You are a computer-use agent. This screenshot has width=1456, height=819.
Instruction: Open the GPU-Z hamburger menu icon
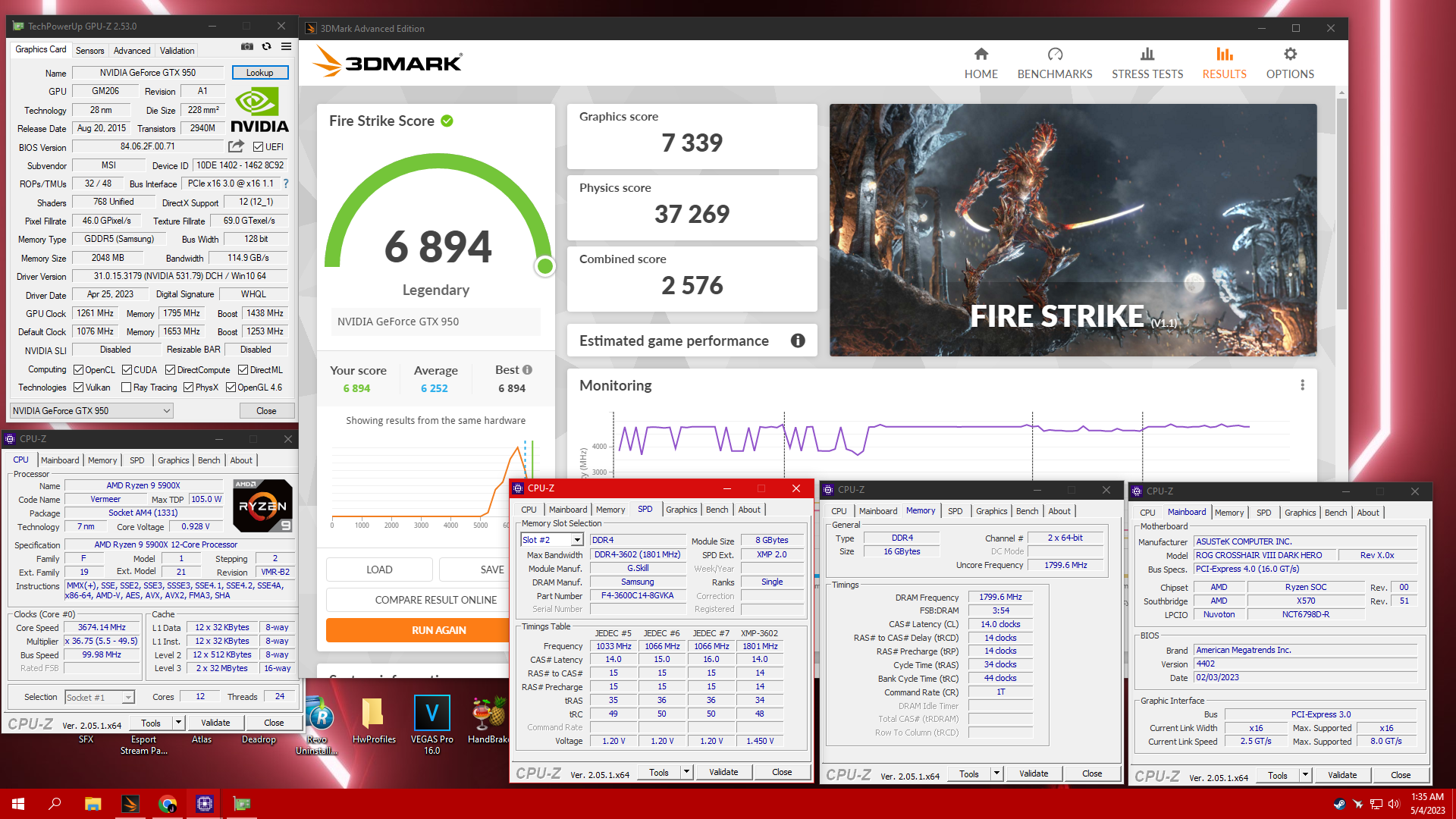(287, 47)
